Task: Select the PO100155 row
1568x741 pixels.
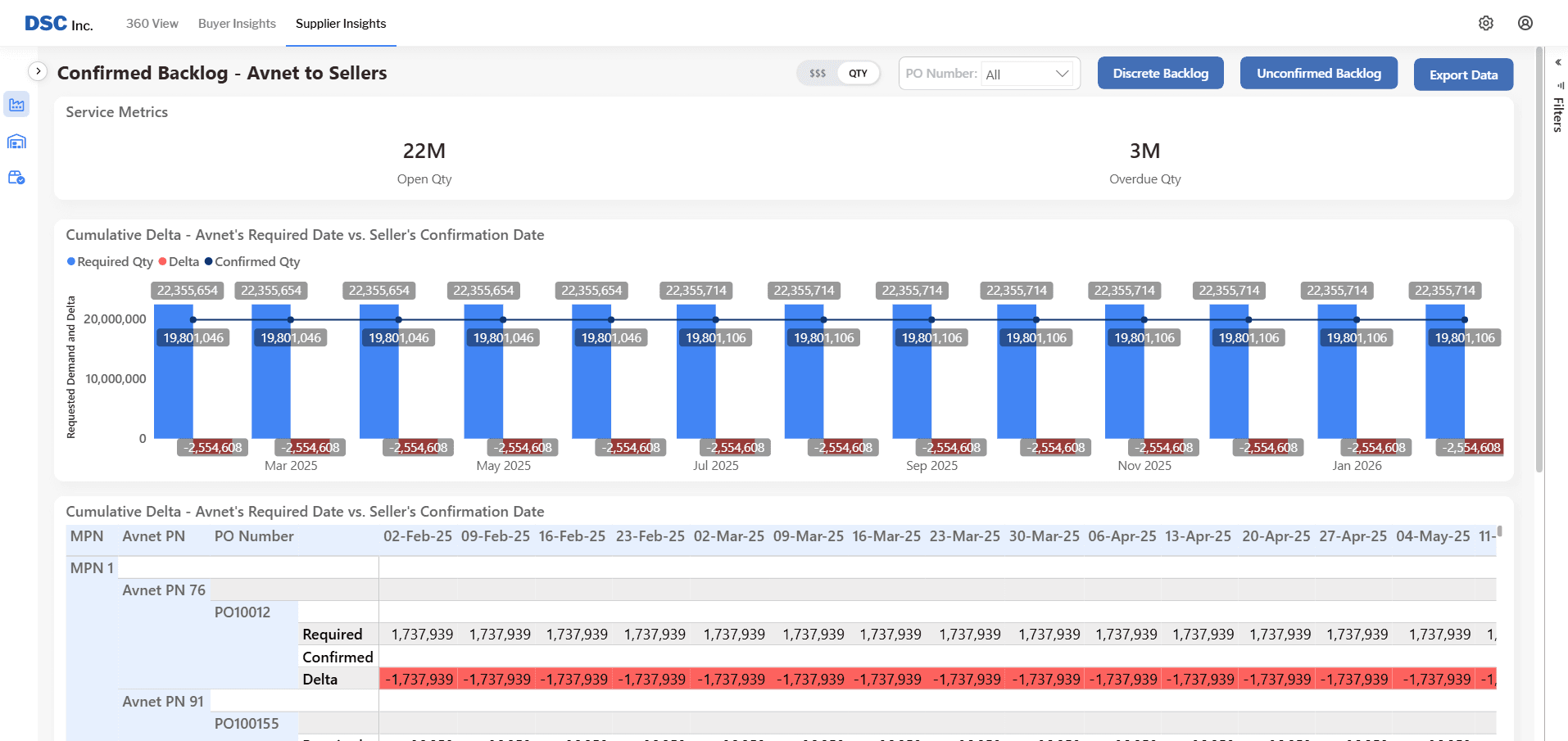Action: pos(247,724)
